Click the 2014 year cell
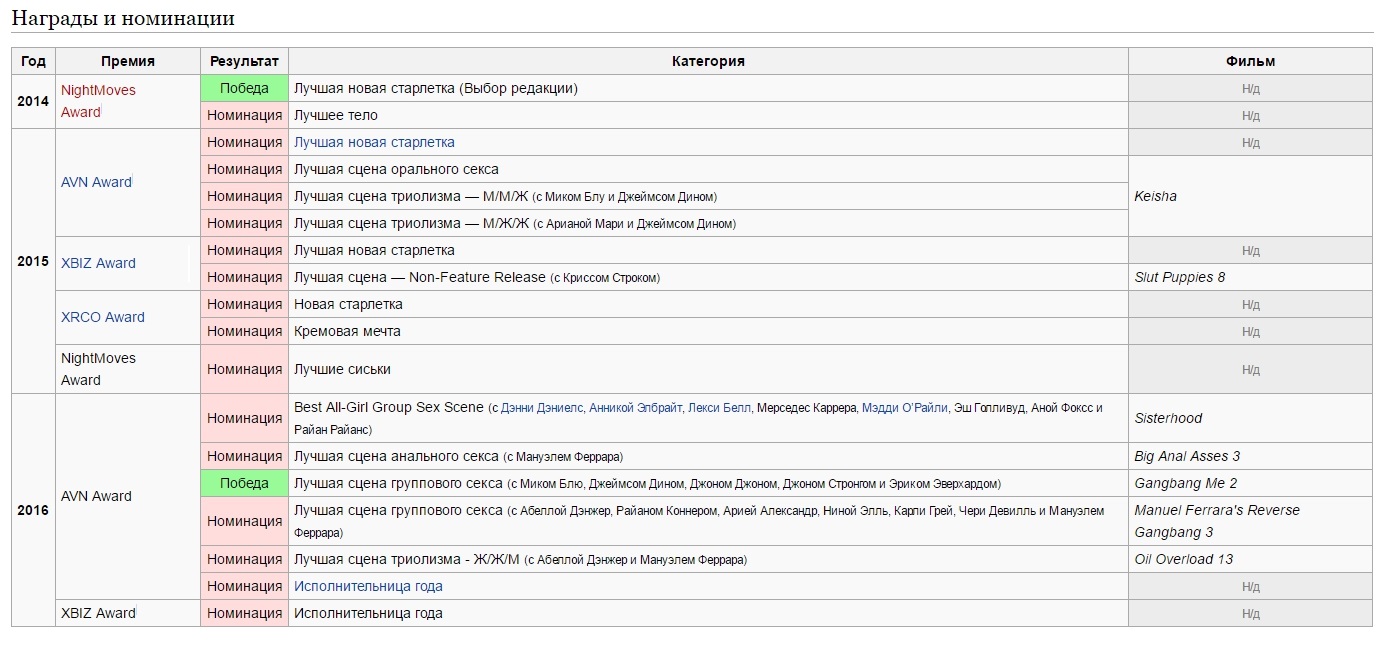This screenshot has width=1385, height=648. coord(33,101)
